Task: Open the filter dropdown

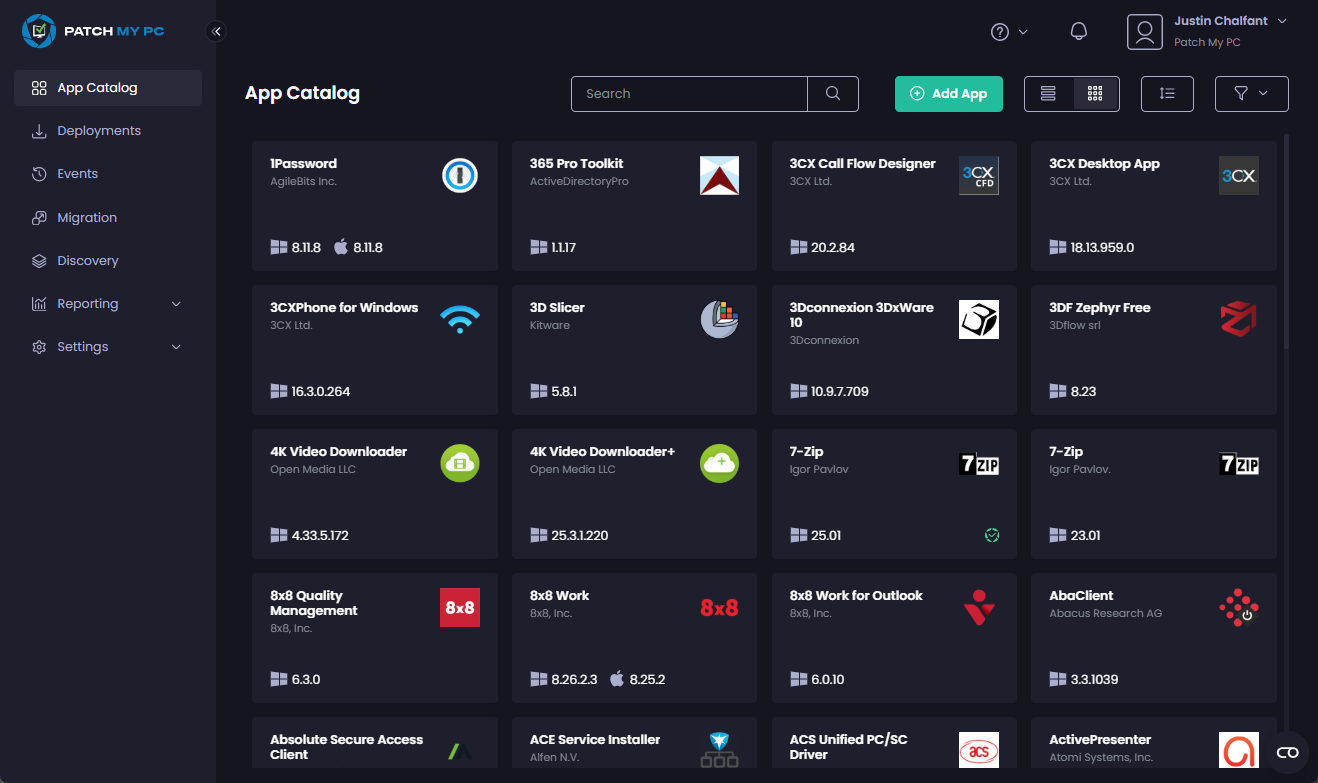Action: click(x=1251, y=93)
